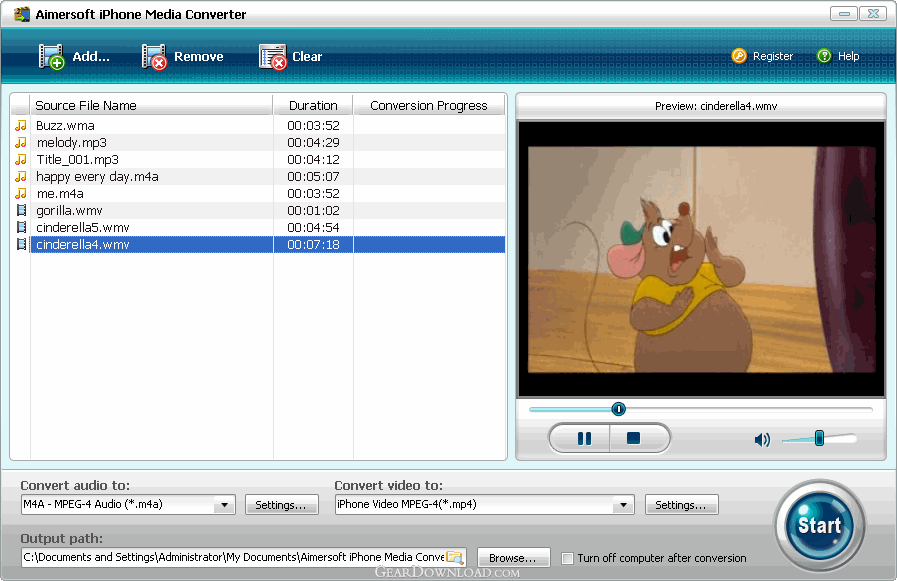Click the 00:04:54 duration cell
This screenshot has width=897, height=581.
coord(313,227)
